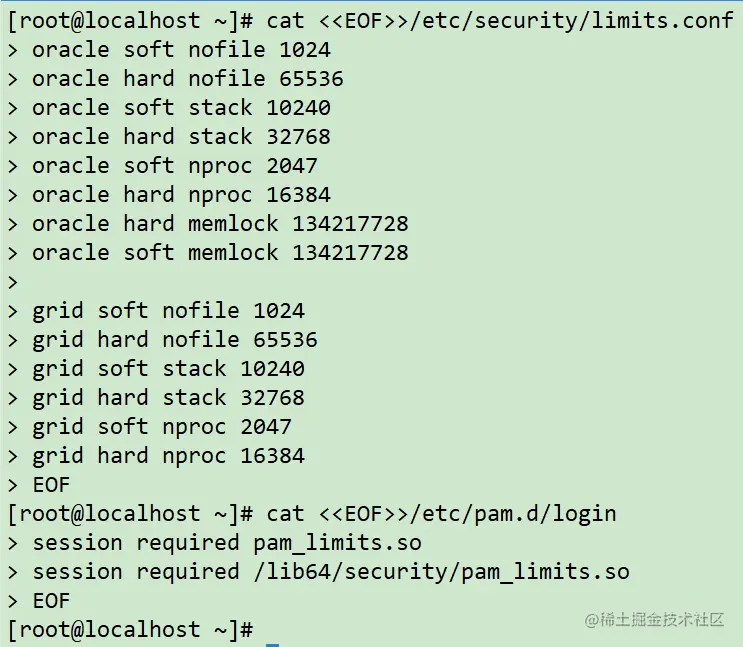The width and height of the screenshot is (743, 647).
Task: Click the 'oracle hard memlock 134217728' line
Action: point(220,224)
